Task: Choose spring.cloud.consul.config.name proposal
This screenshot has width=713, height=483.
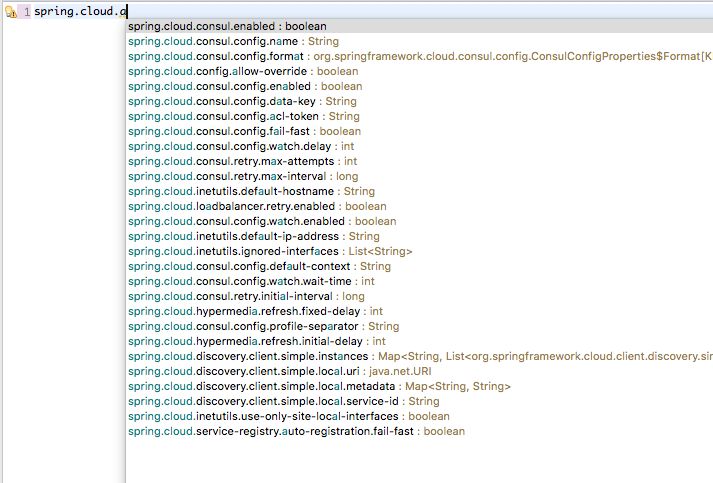Action: pos(419,41)
